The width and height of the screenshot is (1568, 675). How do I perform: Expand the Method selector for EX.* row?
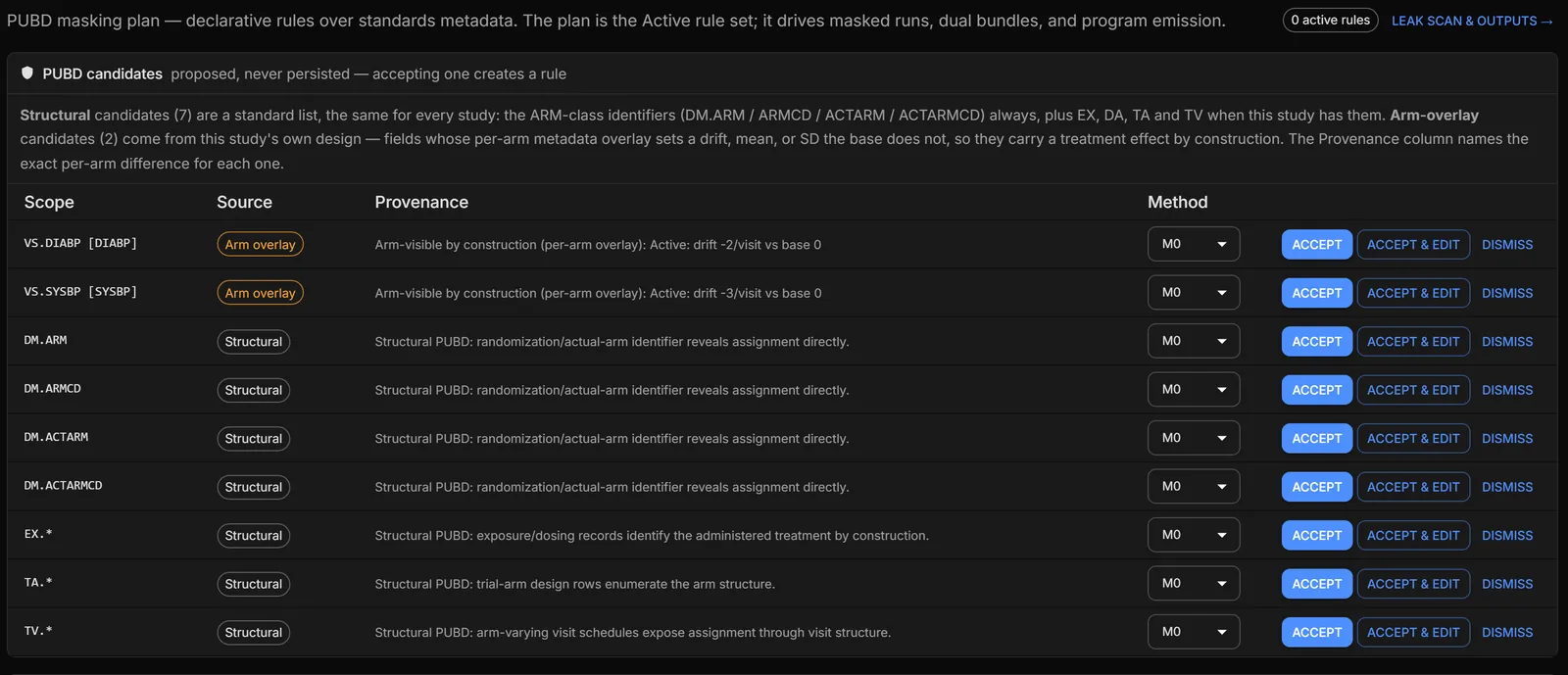click(x=1194, y=535)
